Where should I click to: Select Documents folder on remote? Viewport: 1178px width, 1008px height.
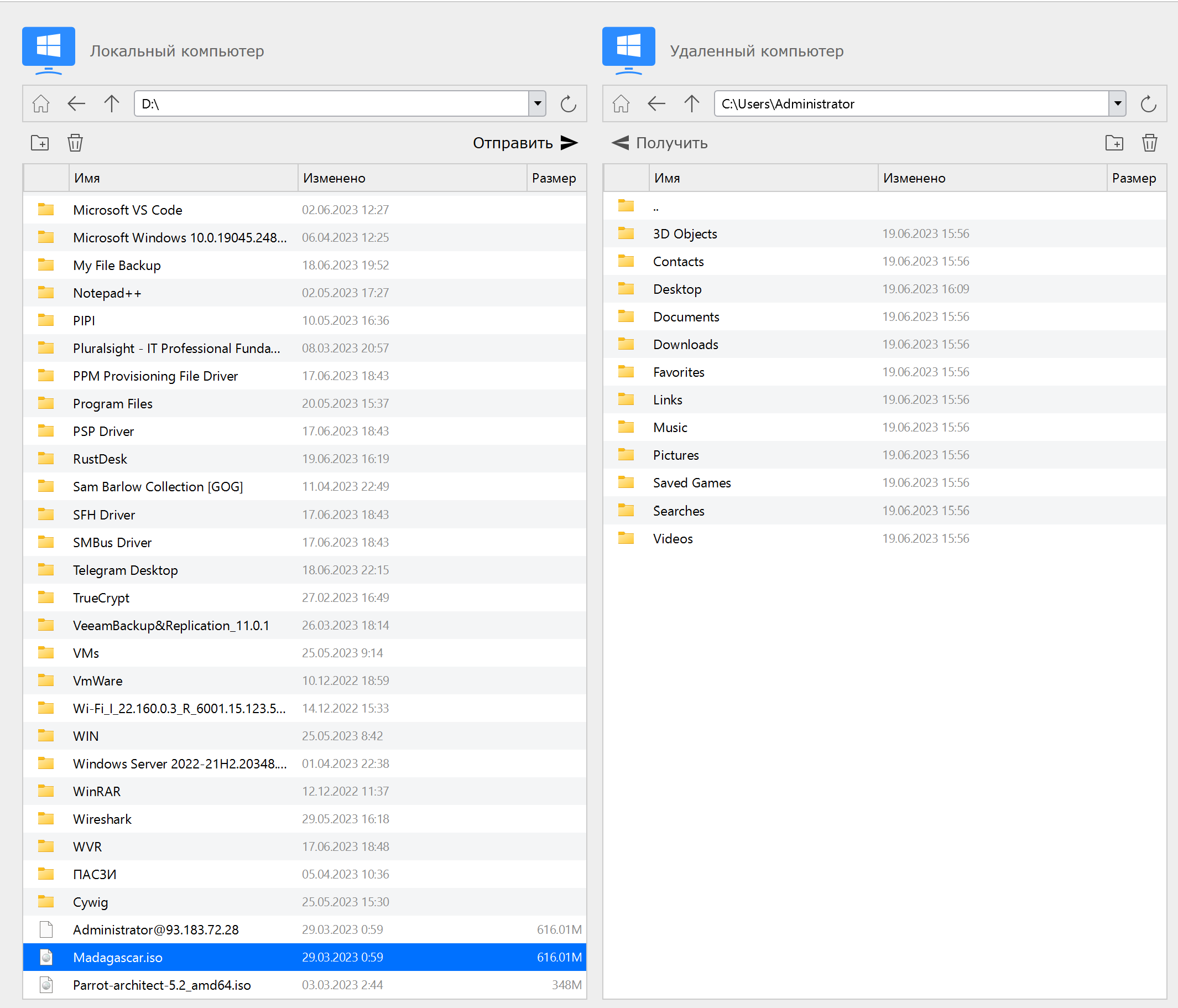click(885, 317)
